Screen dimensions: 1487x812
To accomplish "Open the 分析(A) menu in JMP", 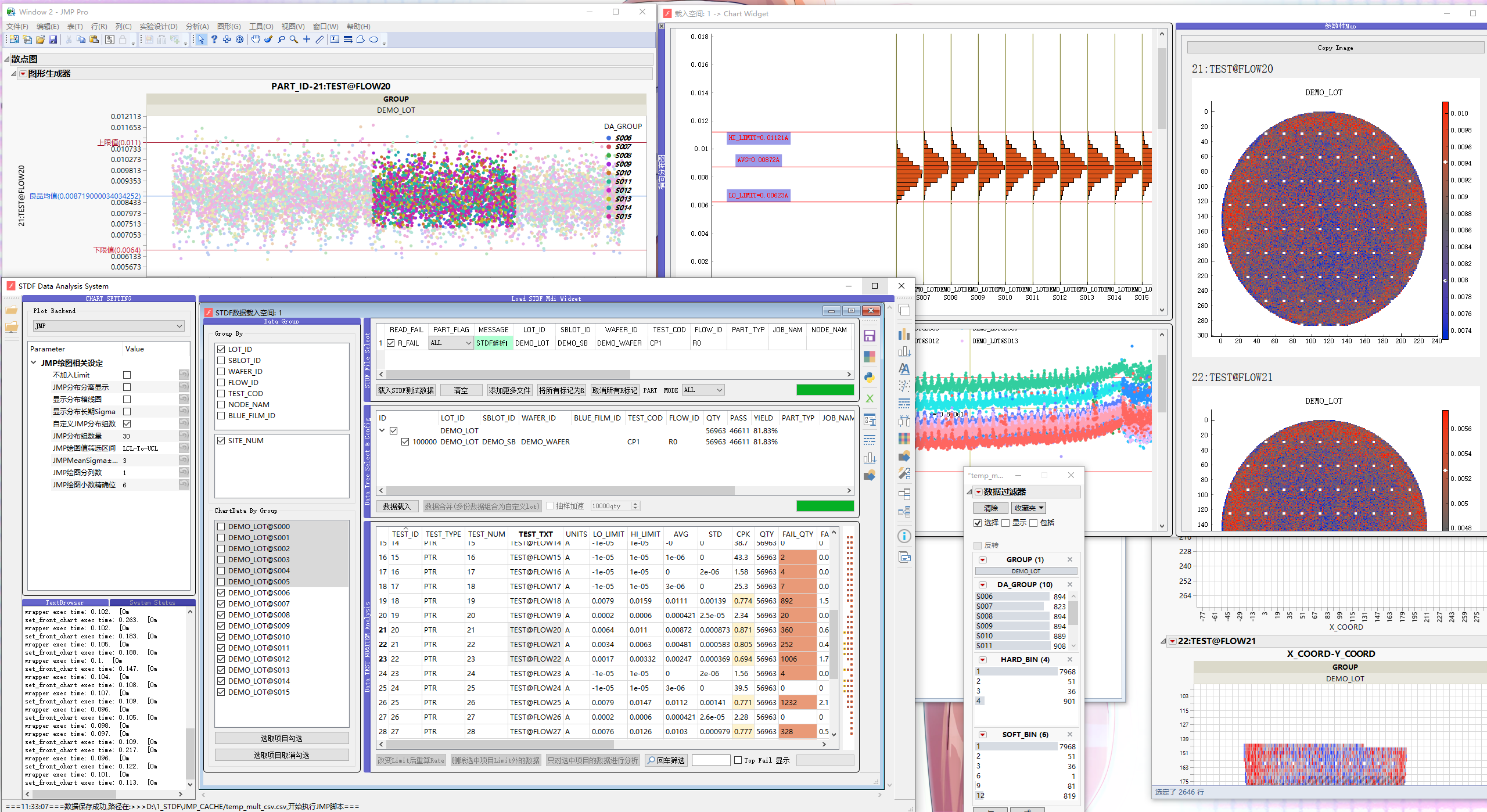I will pyautogui.click(x=197, y=26).
